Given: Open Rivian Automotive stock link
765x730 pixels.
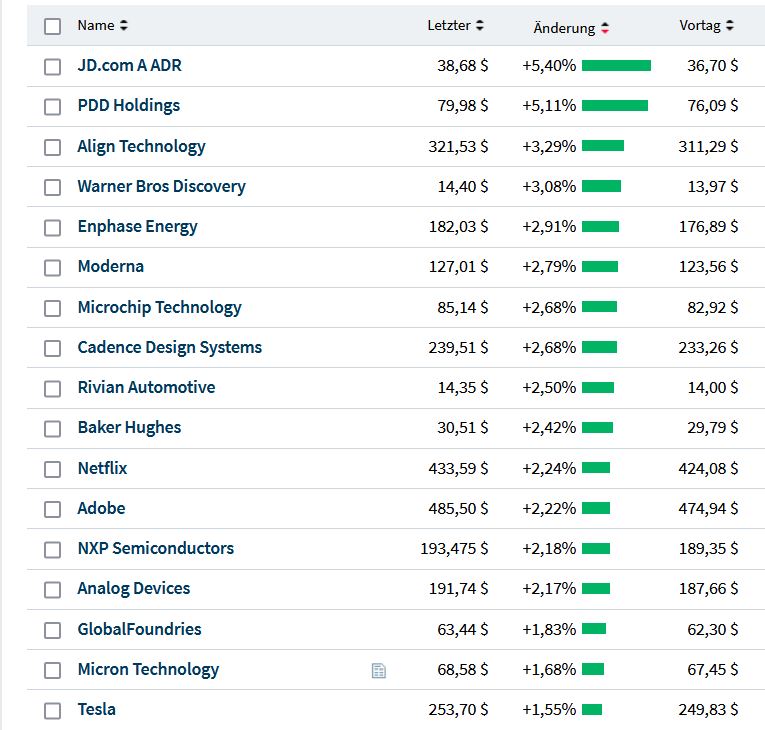Looking at the screenshot, I should 146,388.
